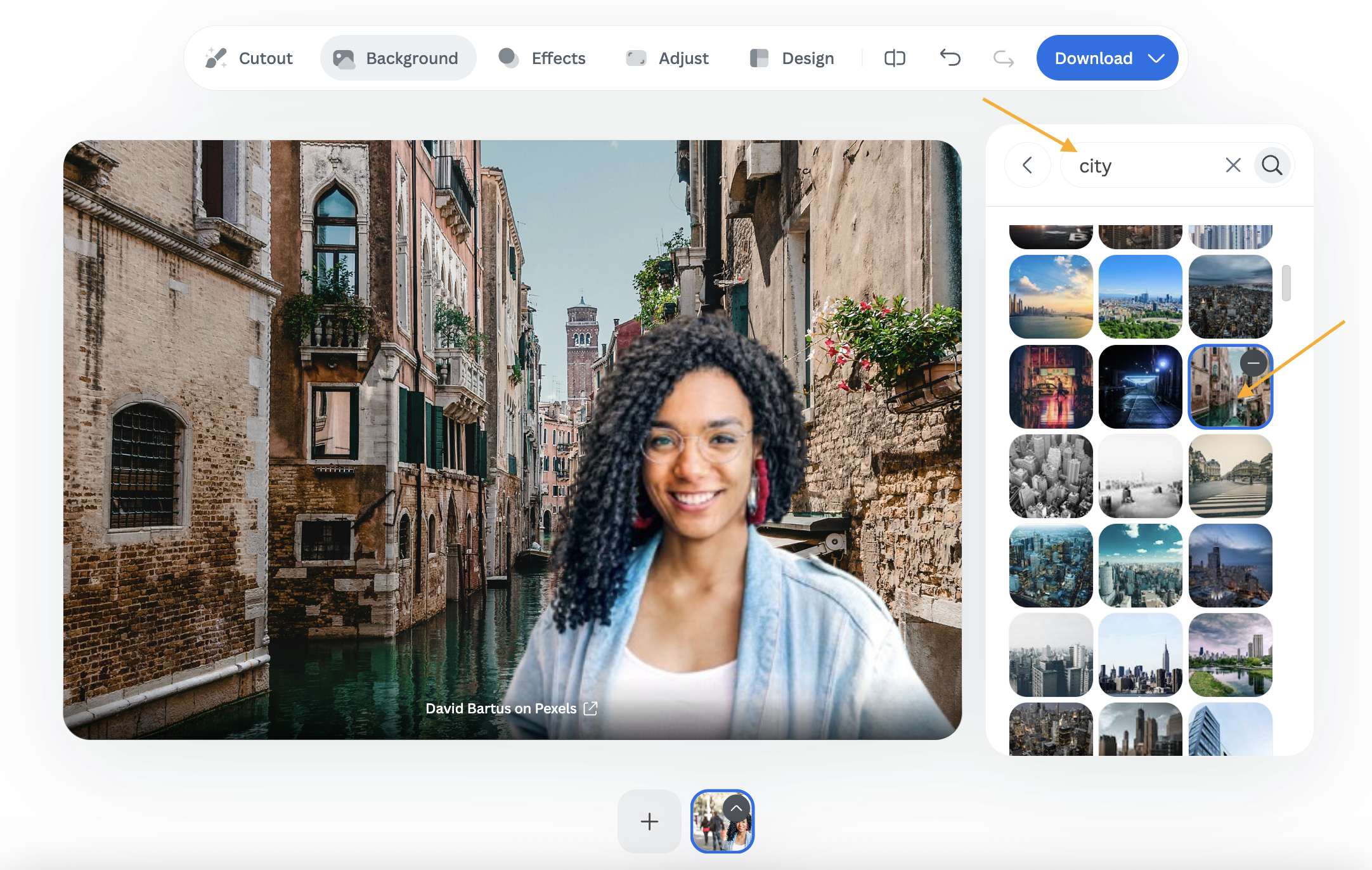Open Pexels external link icon
The width and height of the screenshot is (1372, 870).
[590, 708]
